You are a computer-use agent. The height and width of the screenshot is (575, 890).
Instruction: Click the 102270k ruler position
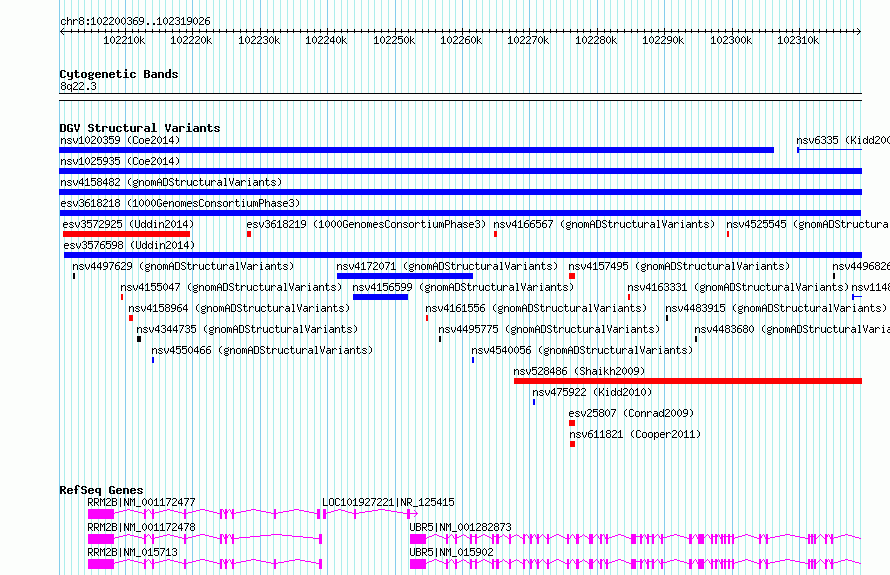pyautogui.click(x=528, y=40)
